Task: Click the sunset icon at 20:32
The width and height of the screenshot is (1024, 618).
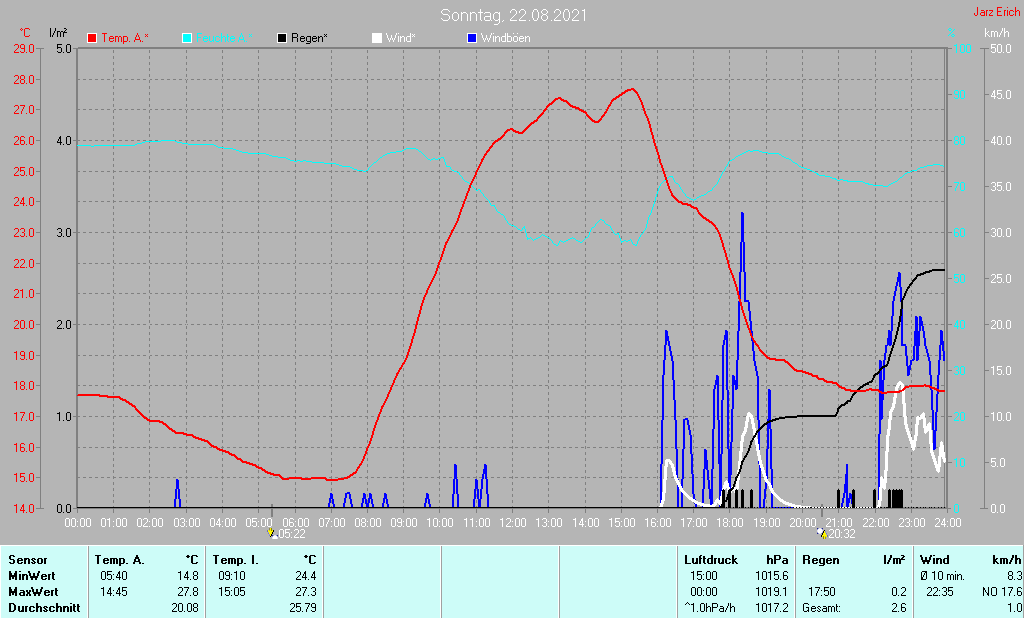Action: pyautogui.click(x=822, y=534)
